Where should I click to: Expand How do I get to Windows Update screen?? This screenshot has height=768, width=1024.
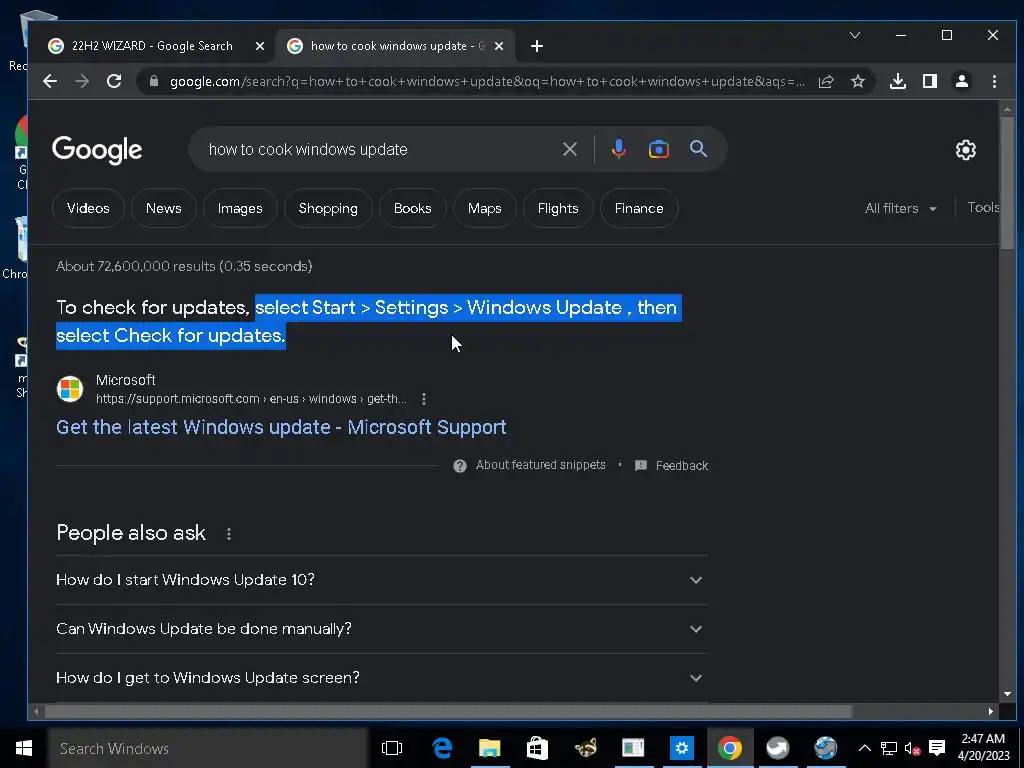(382, 678)
